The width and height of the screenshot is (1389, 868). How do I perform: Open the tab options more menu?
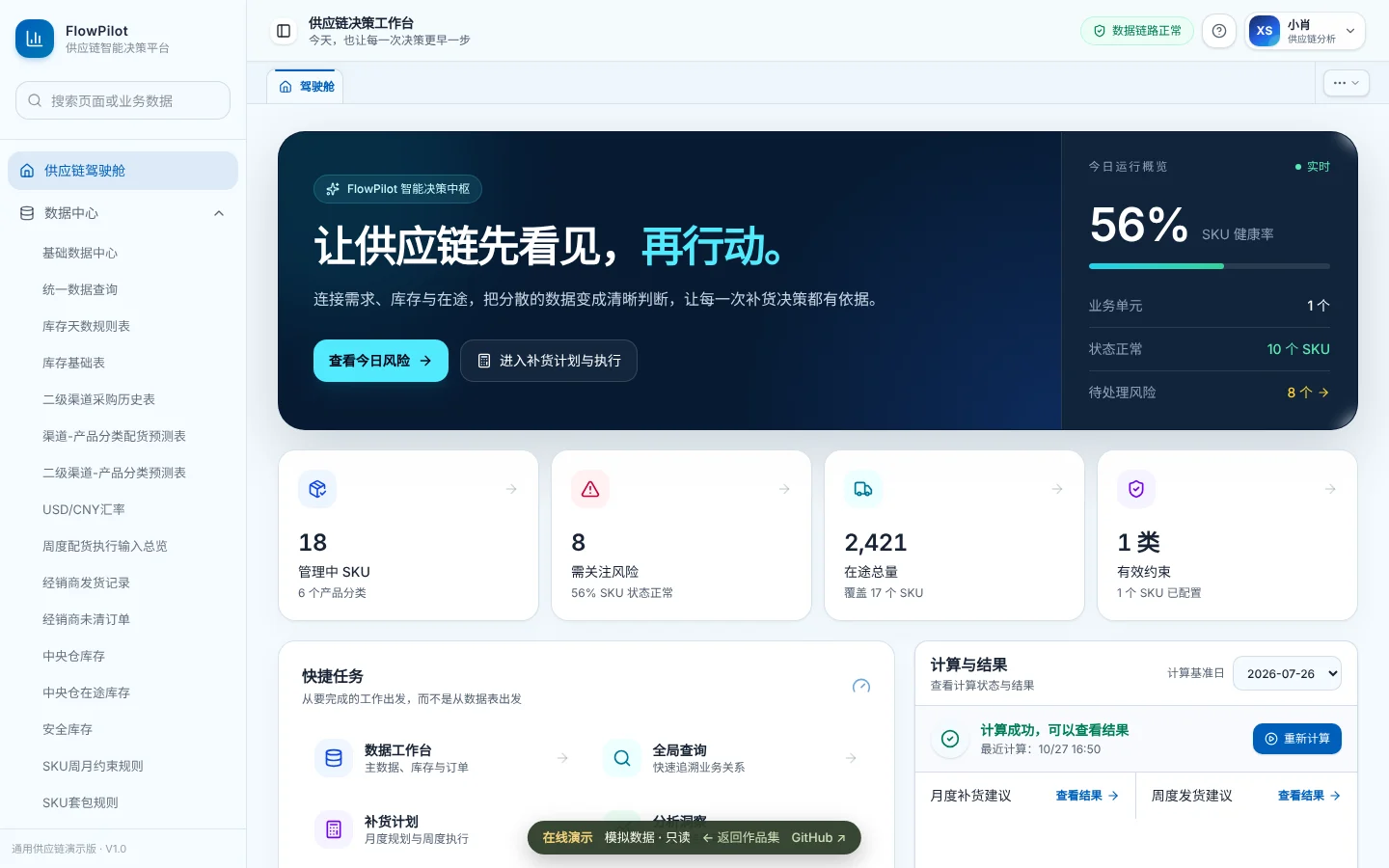(1347, 83)
